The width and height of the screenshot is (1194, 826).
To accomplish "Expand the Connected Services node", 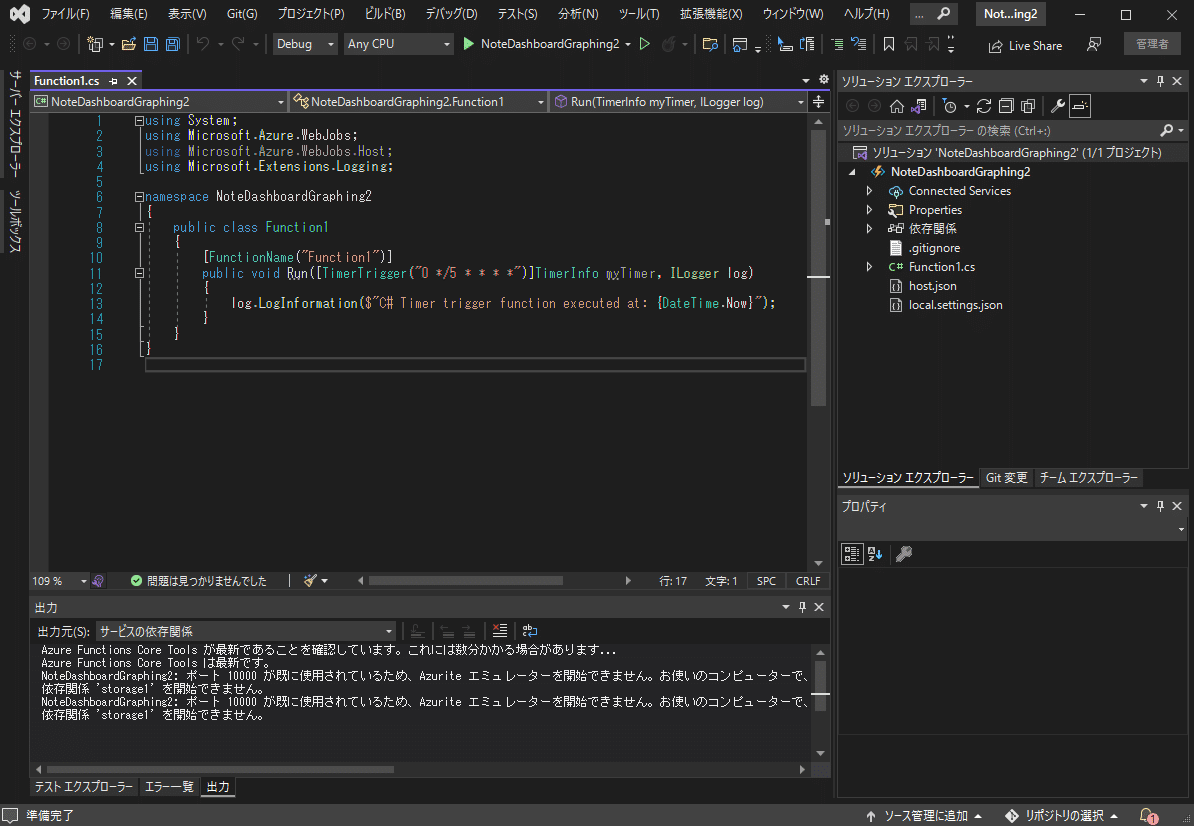I will point(870,191).
